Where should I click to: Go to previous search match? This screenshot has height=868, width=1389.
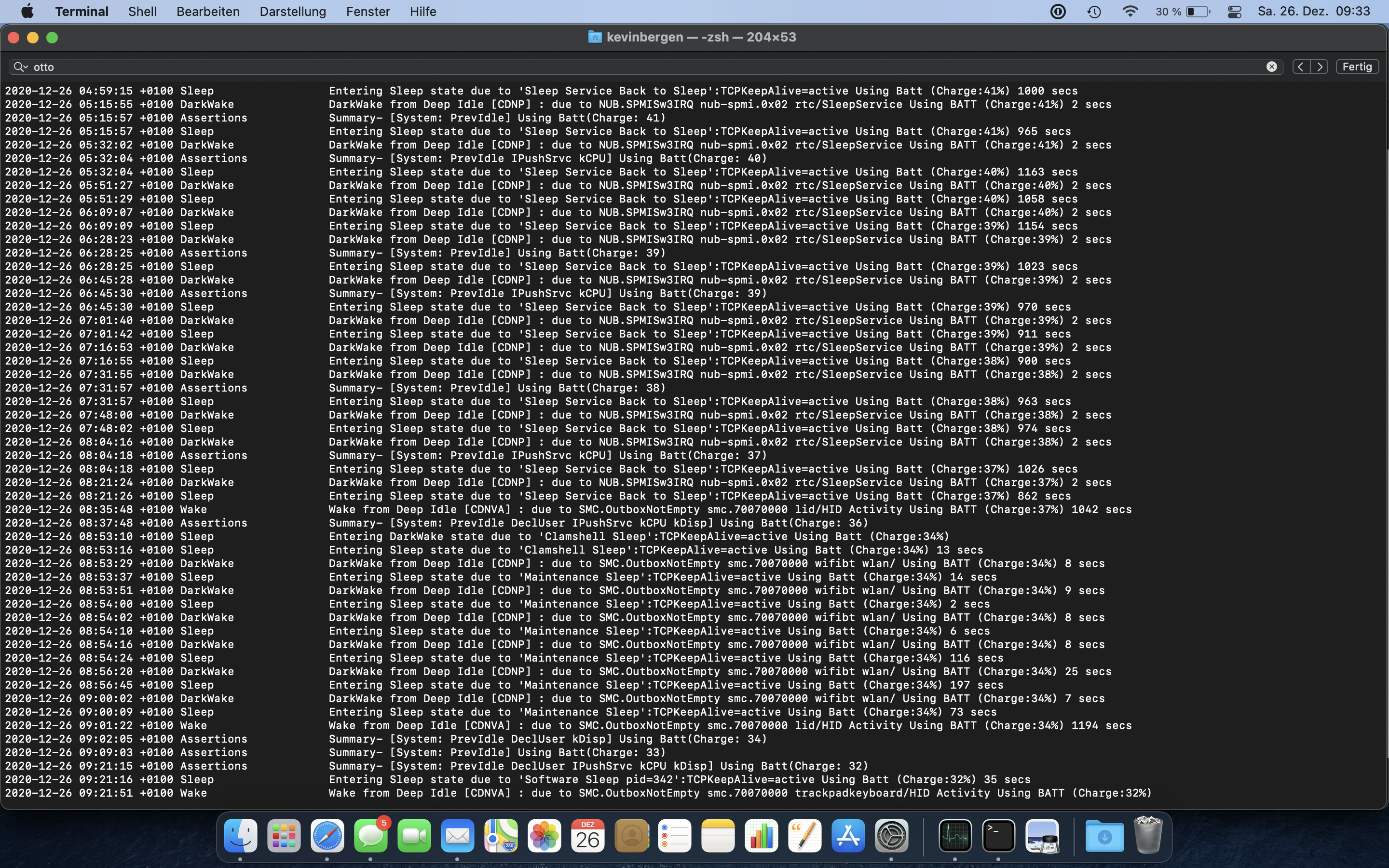coord(1301,67)
